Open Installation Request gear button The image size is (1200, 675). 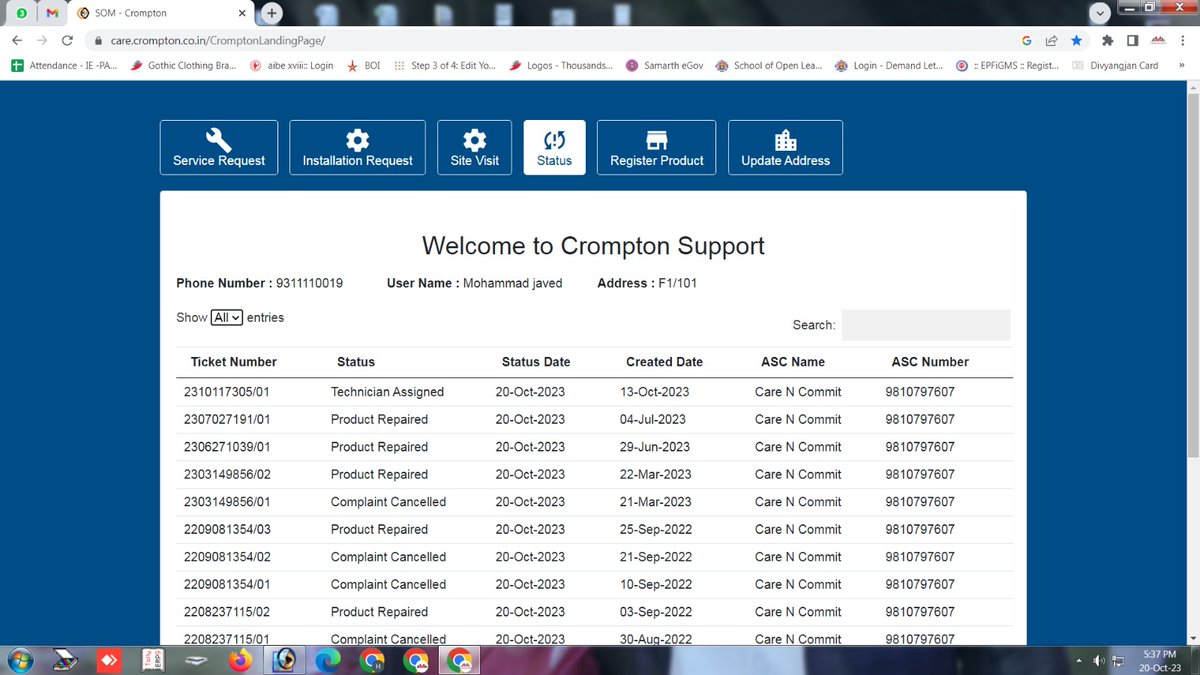click(x=357, y=148)
